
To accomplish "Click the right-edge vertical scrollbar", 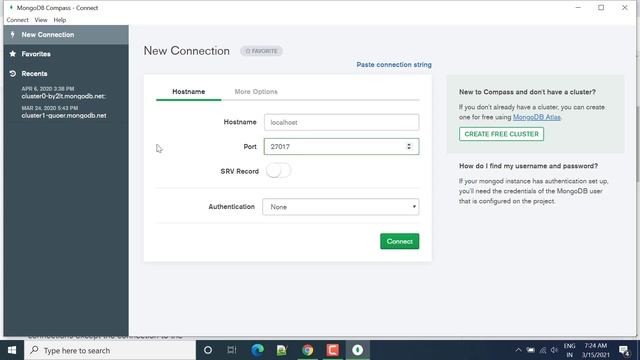I will pyautogui.click(x=638, y=143).
